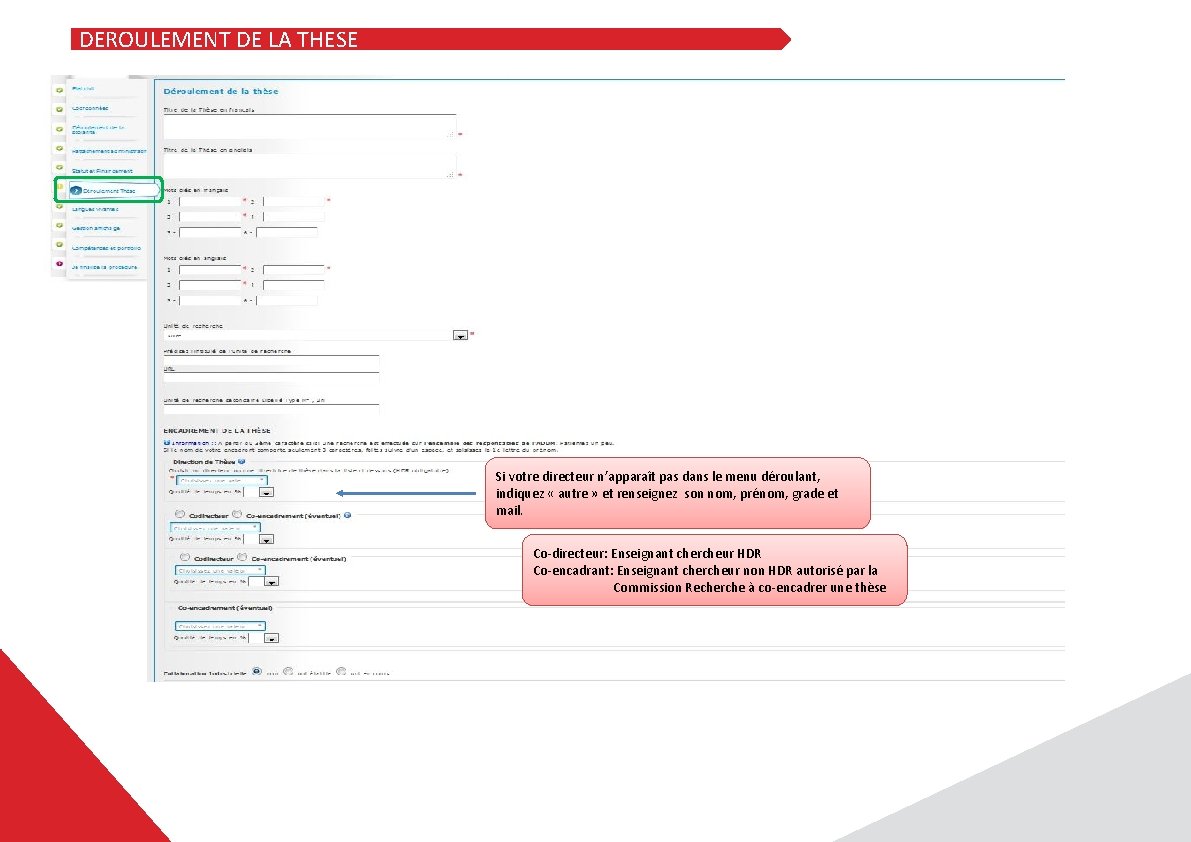1191x842 pixels.
Task: Click blue arrow icon in Déroulement Thèse item
Action: [x=76, y=191]
